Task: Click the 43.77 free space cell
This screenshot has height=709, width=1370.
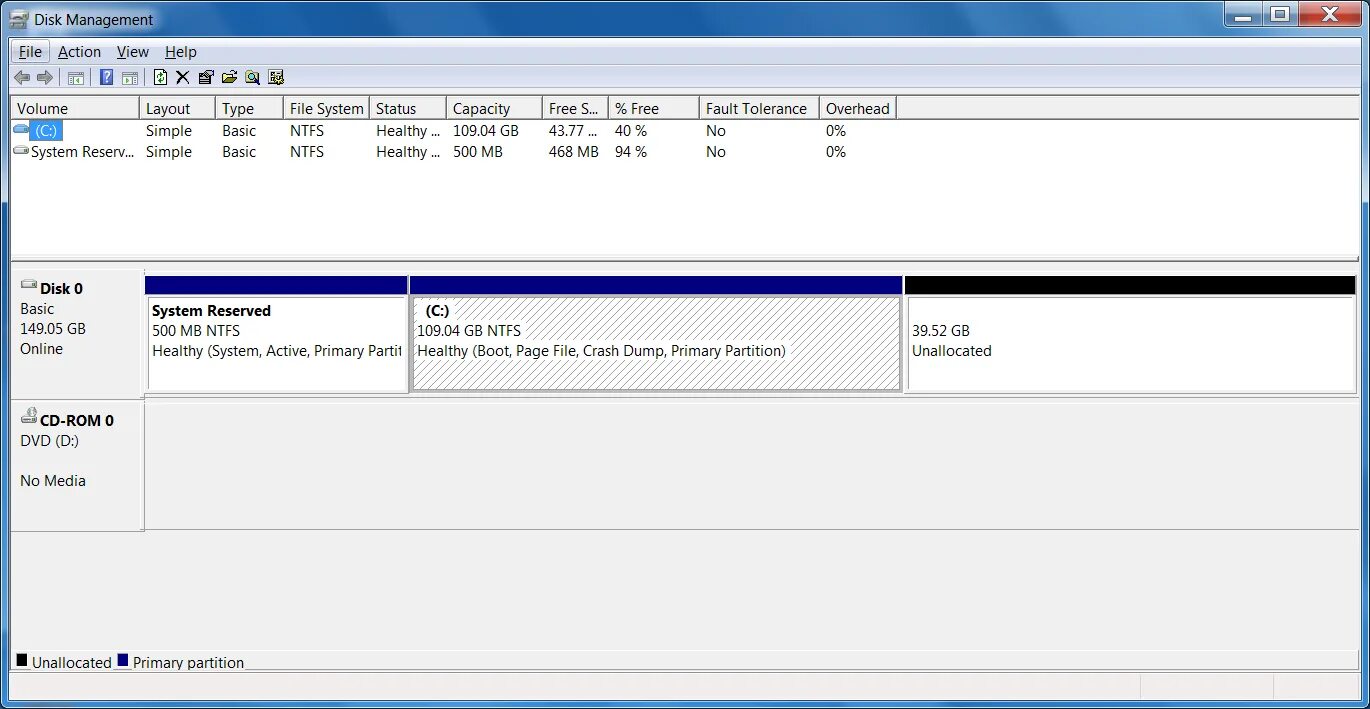Action: point(573,131)
